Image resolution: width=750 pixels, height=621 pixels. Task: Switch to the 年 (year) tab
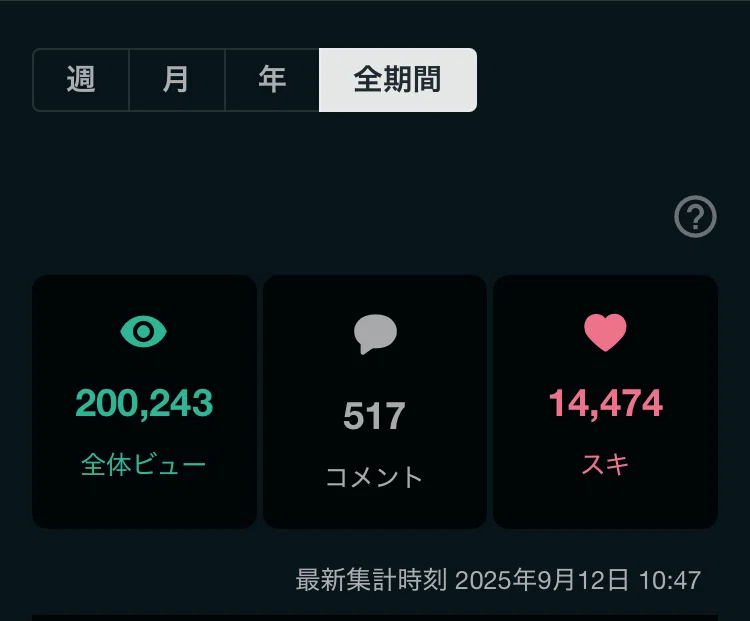click(x=272, y=80)
